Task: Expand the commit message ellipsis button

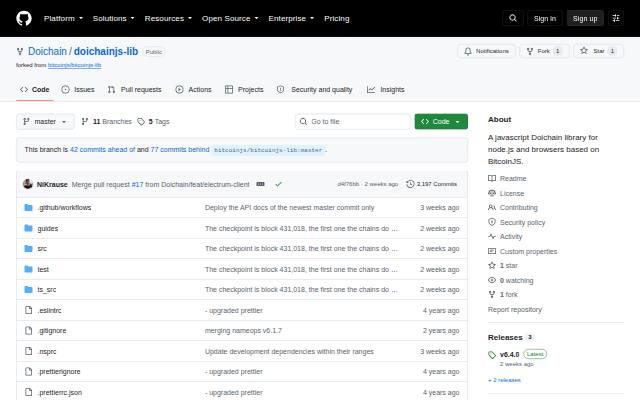Action: [260, 184]
